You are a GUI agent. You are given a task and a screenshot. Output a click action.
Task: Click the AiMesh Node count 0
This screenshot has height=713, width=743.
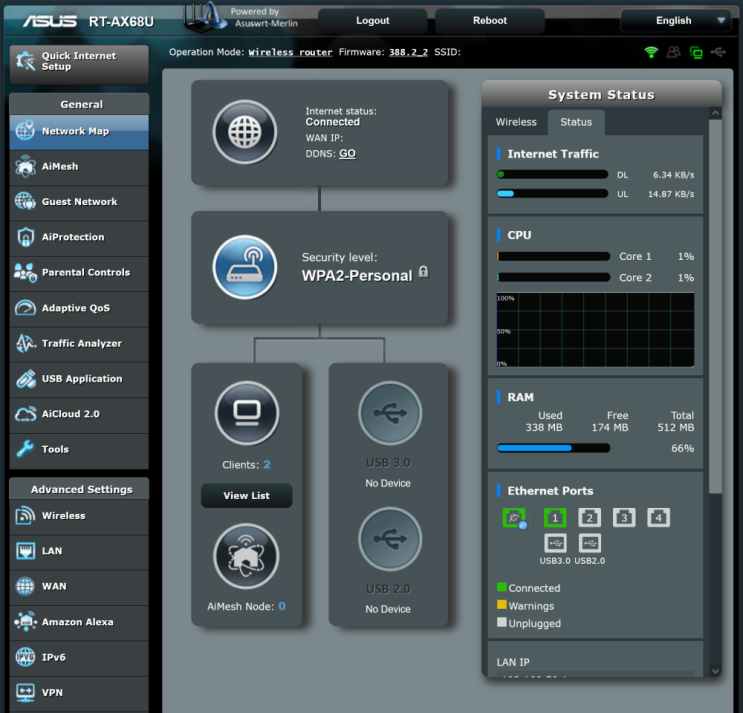coord(282,606)
